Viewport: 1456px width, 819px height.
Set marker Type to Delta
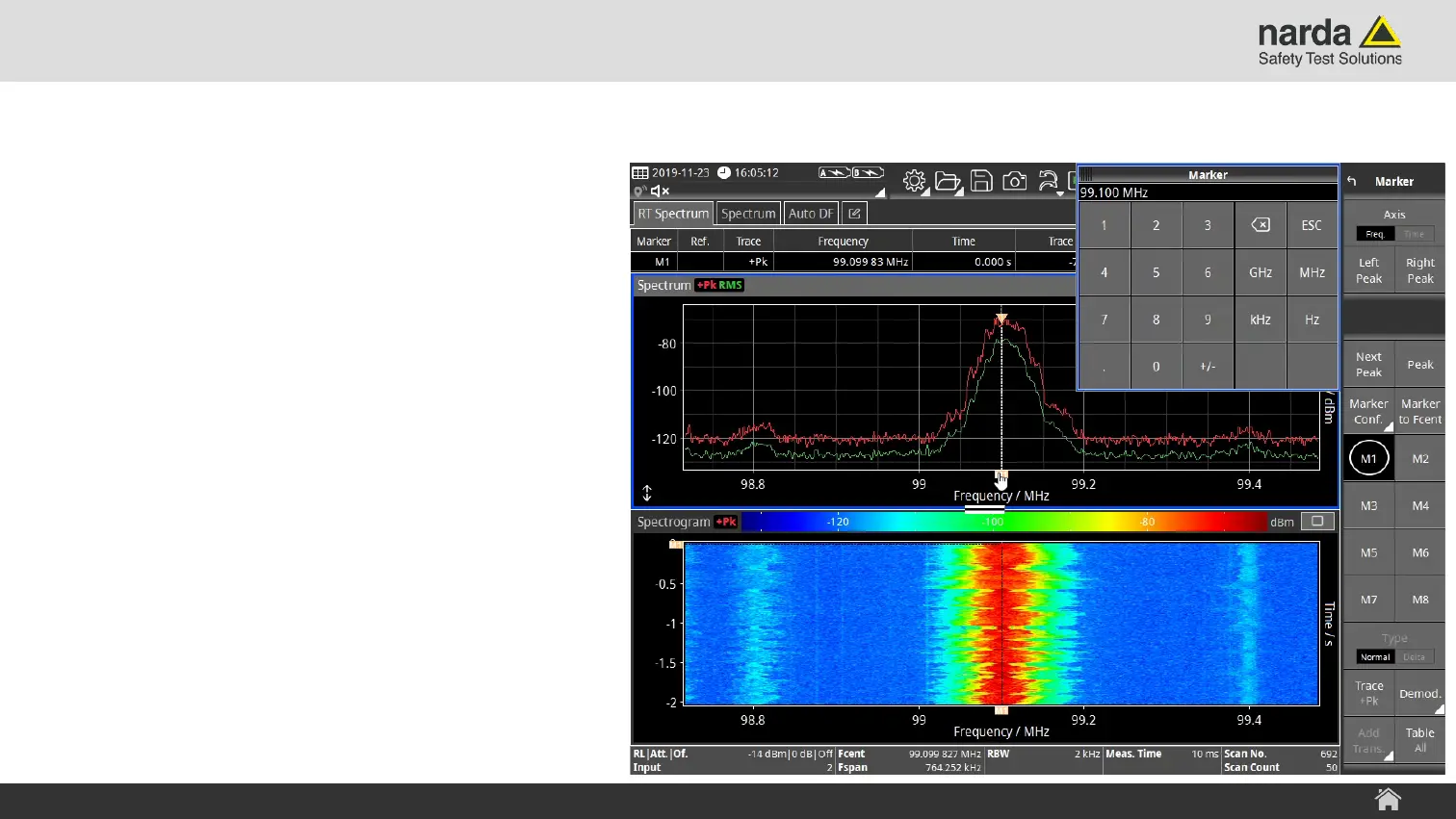tap(1414, 657)
